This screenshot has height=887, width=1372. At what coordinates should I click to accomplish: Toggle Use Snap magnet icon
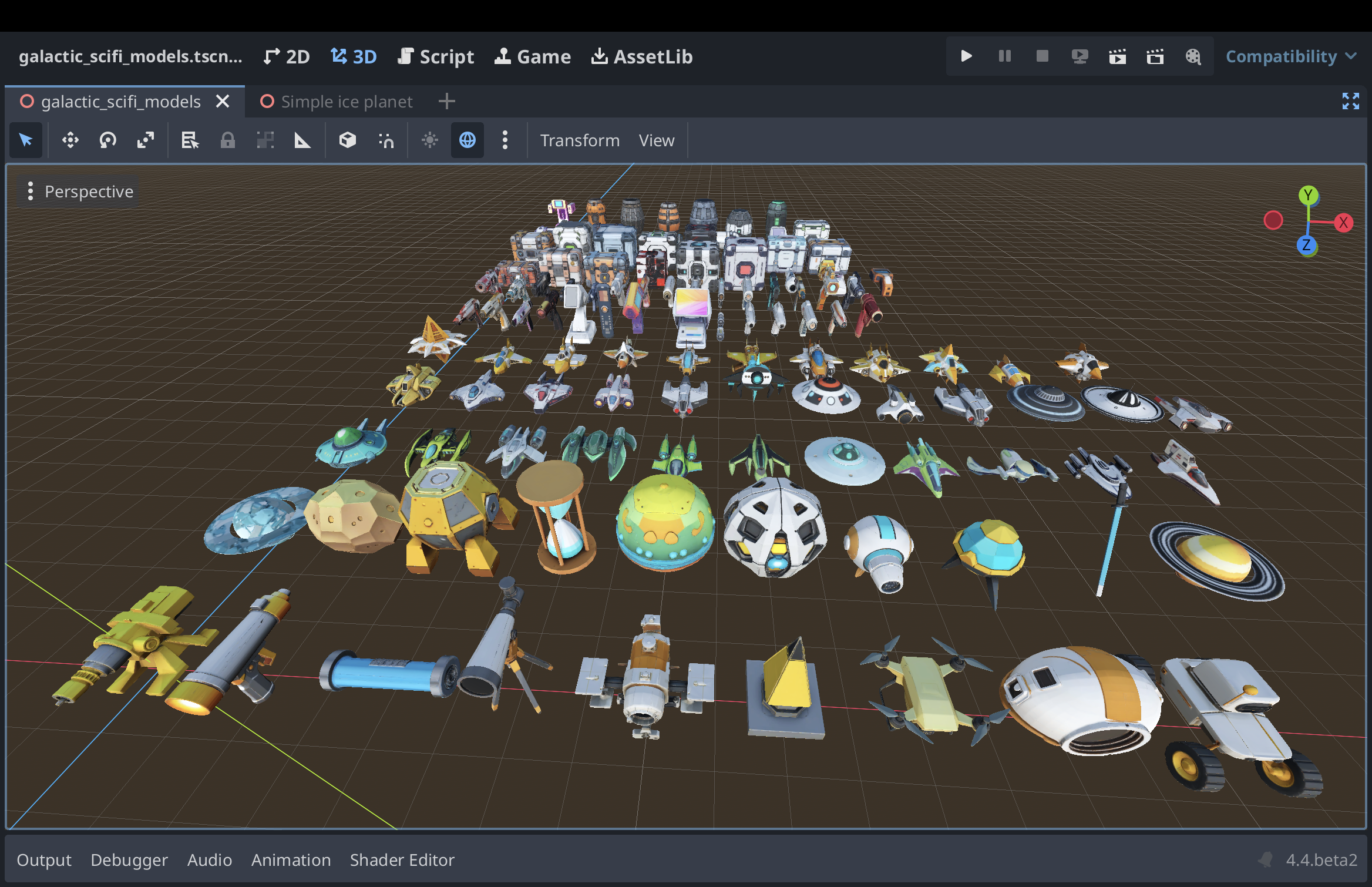pyautogui.click(x=386, y=140)
